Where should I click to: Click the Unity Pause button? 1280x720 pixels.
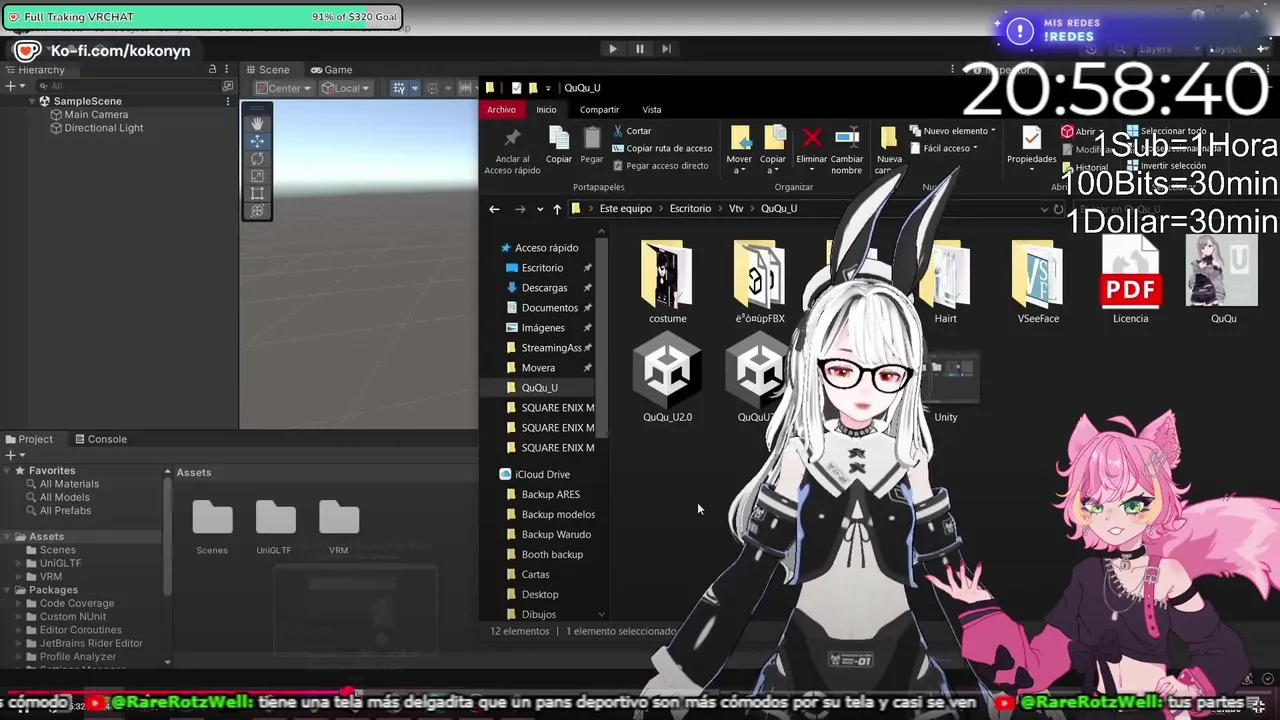(x=639, y=48)
